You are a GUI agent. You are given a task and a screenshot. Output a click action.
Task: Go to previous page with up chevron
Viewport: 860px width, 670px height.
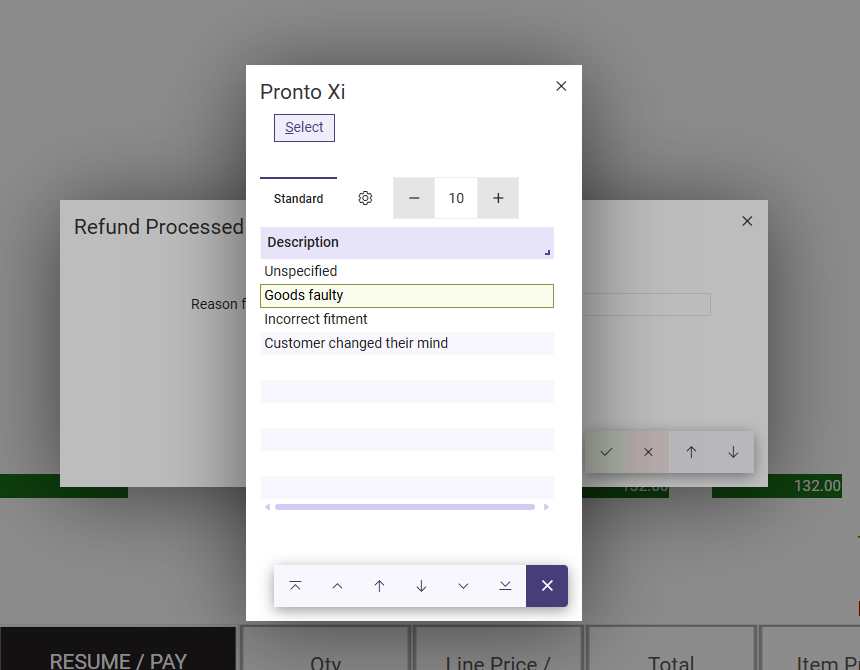coord(337,586)
